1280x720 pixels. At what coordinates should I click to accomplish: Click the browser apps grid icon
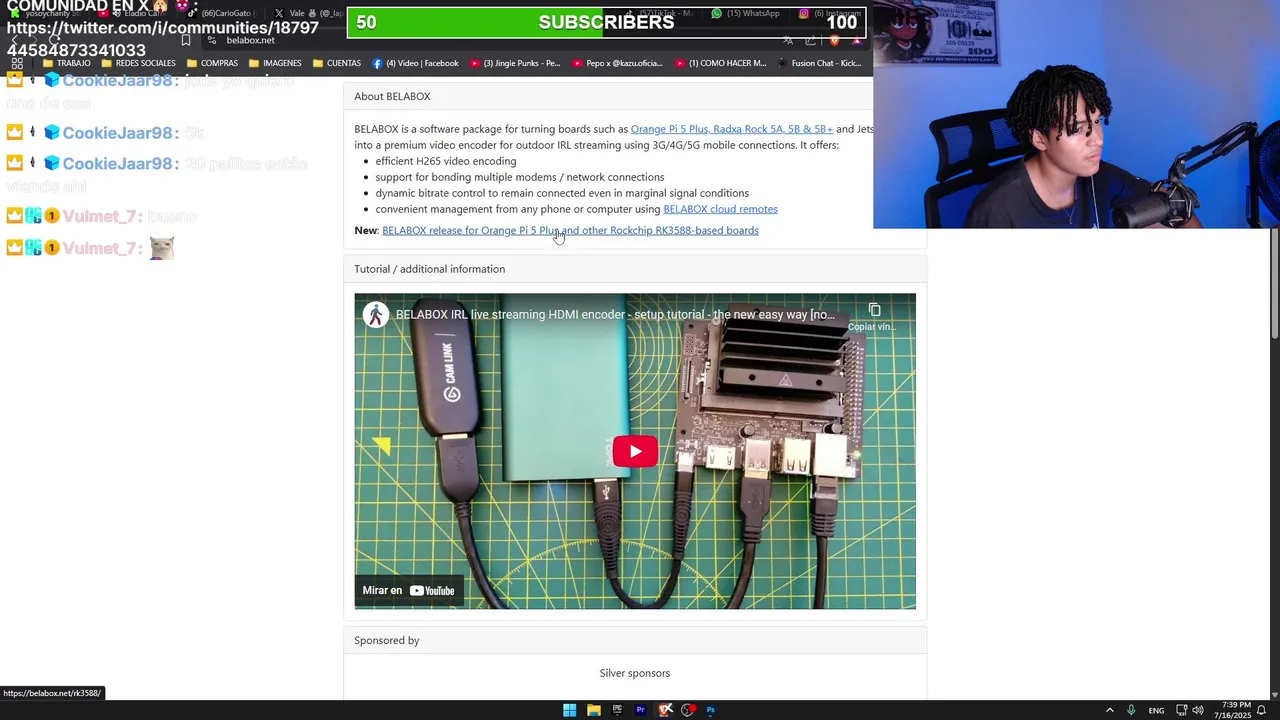(17, 63)
